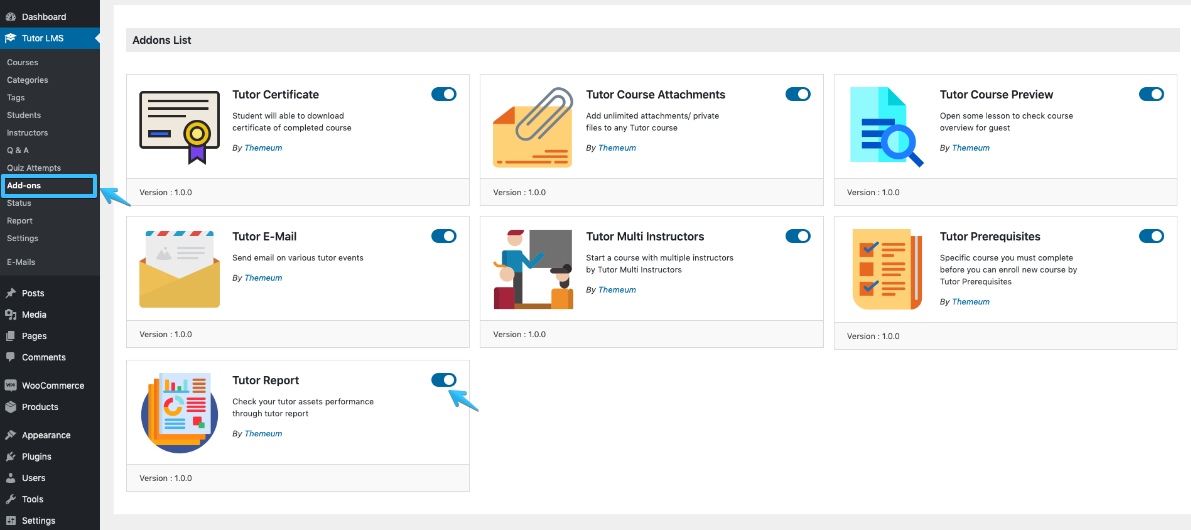Open Themeum link under Tutor Certificate
The width and height of the screenshot is (1191, 530).
pyautogui.click(x=263, y=148)
